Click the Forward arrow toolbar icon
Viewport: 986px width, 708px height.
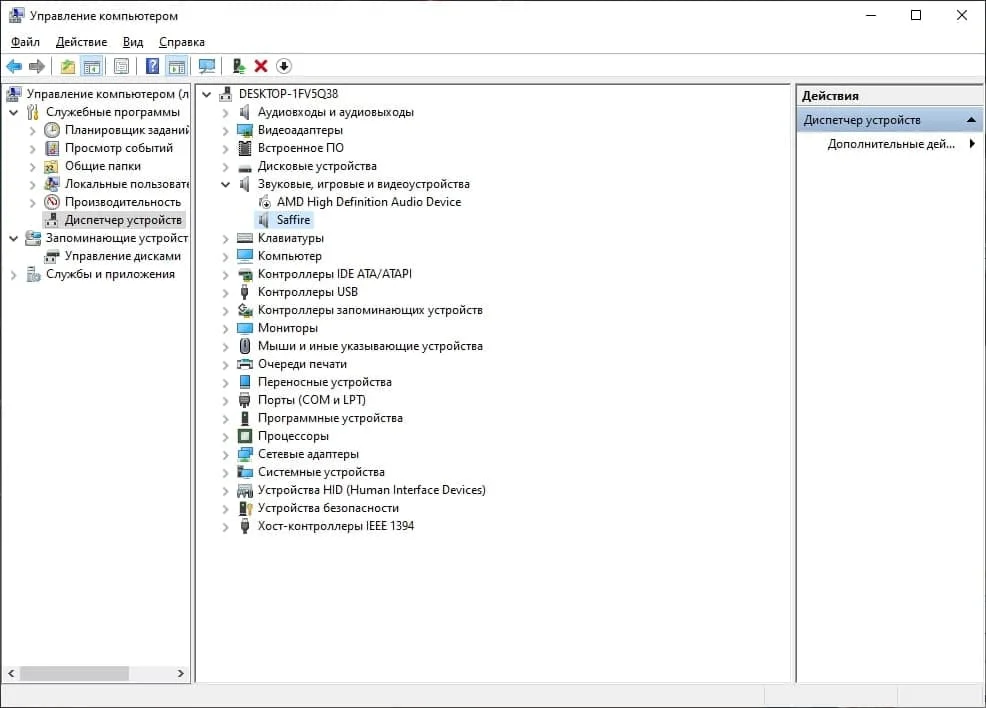37,66
